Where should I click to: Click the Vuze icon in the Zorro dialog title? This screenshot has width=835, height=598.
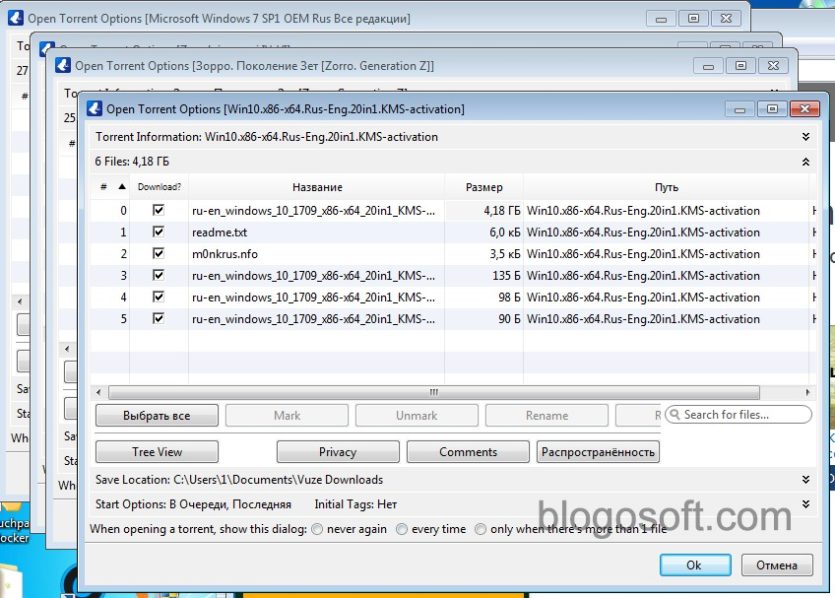click(x=63, y=65)
